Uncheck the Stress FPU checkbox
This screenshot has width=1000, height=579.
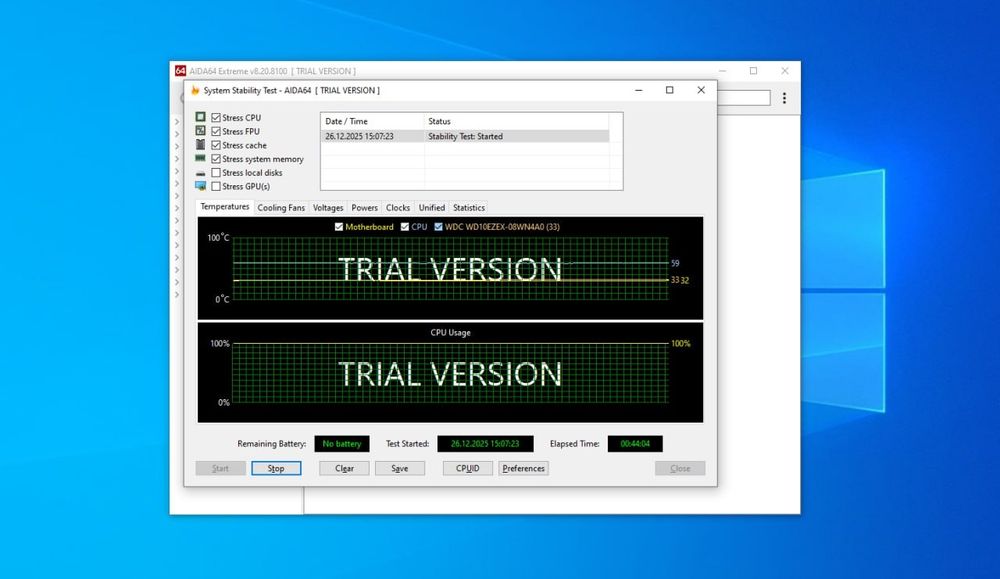[216, 131]
